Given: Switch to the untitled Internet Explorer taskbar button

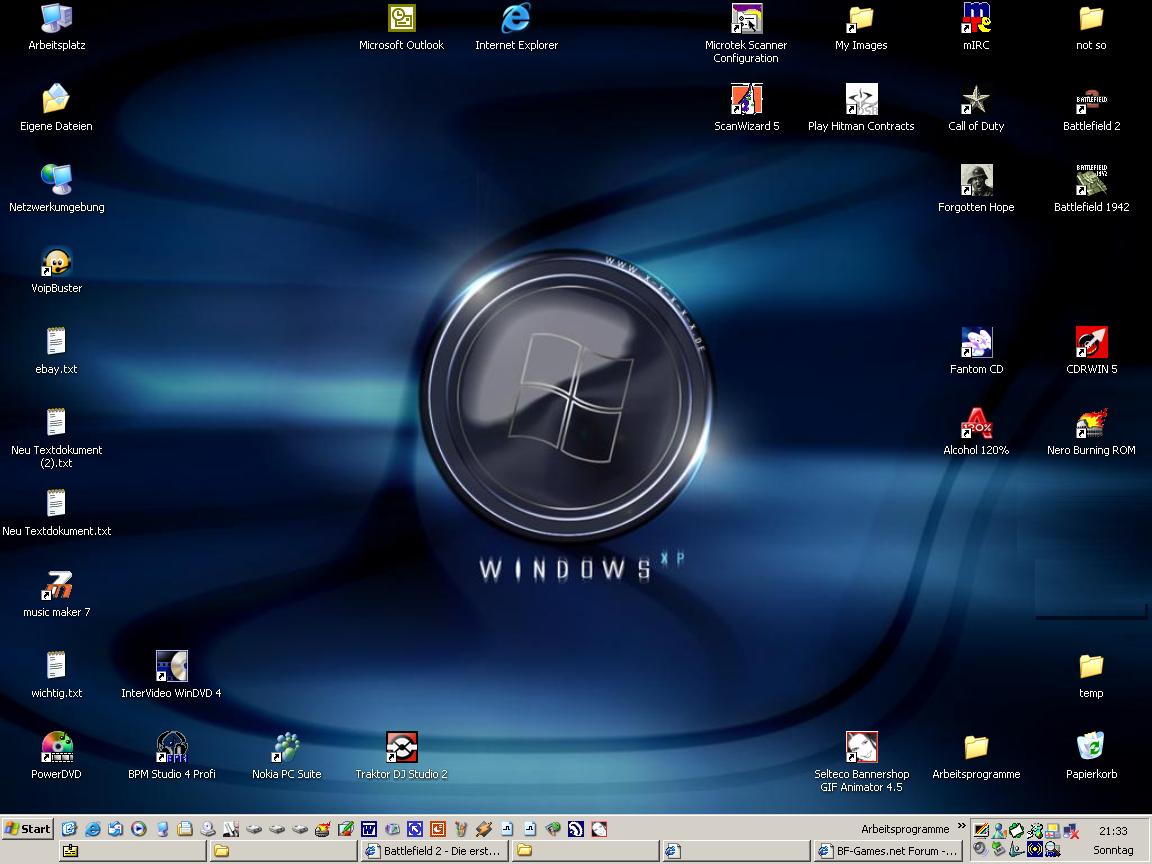Looking at the screenshot, I should pyautogui.click(x=735, y=851).
